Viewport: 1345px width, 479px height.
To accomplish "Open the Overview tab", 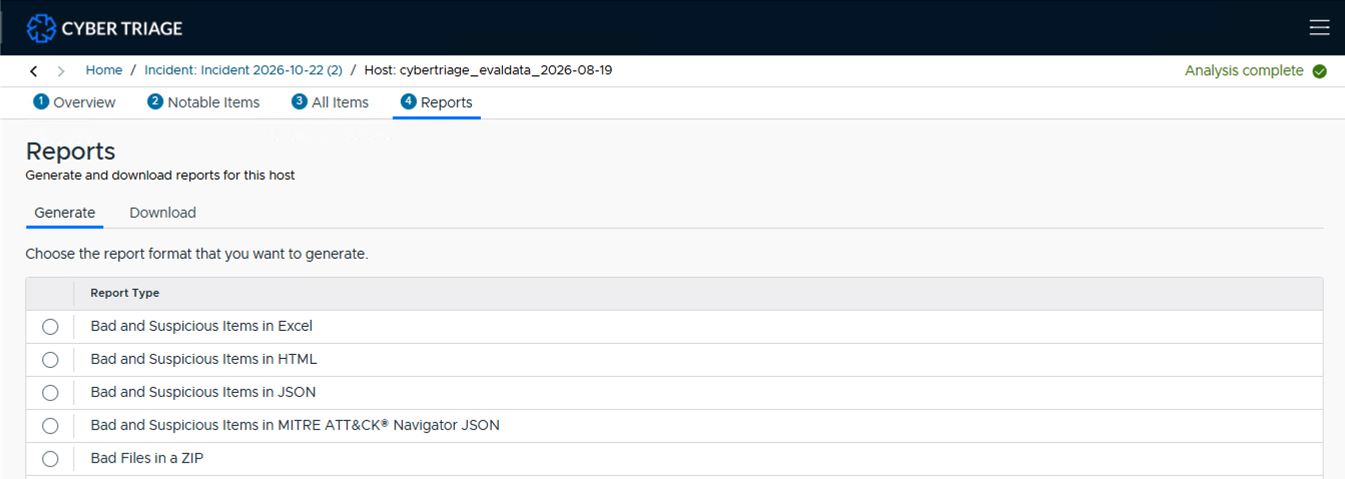I will pyautogui.click(x=74, y=102).
